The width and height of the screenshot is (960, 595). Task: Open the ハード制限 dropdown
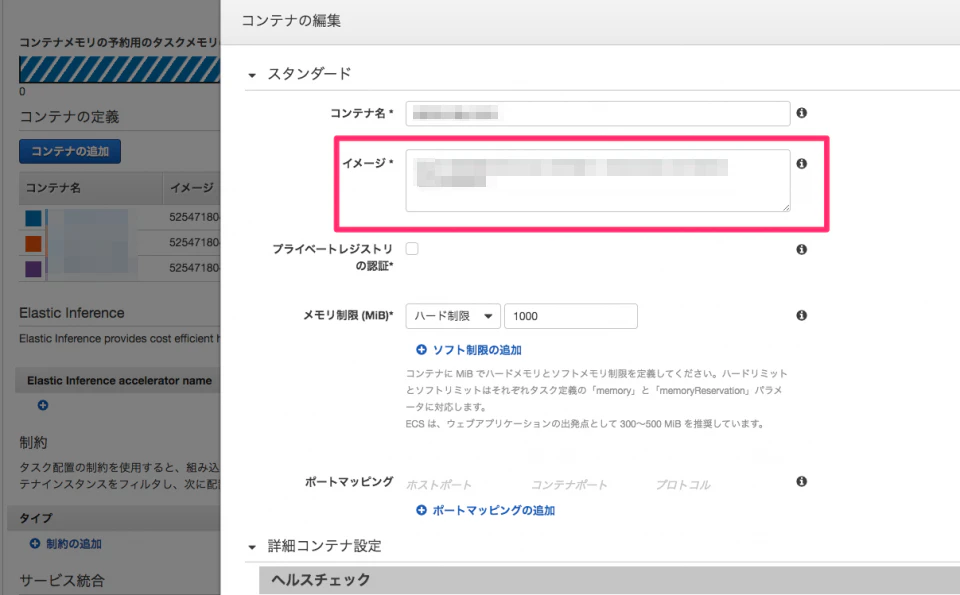[x=451, y=315]
